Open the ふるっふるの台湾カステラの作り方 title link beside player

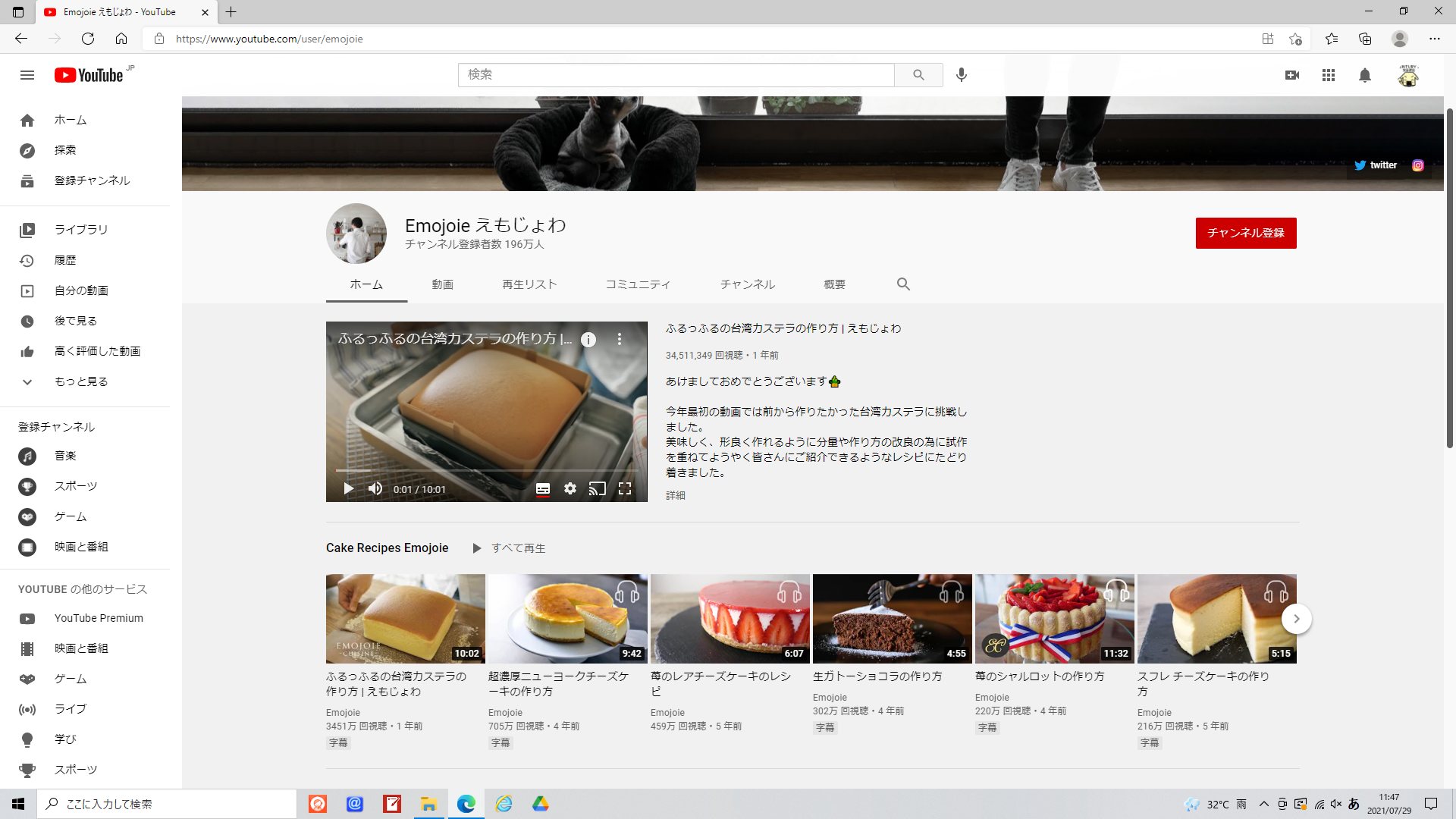tap(783, 328)
